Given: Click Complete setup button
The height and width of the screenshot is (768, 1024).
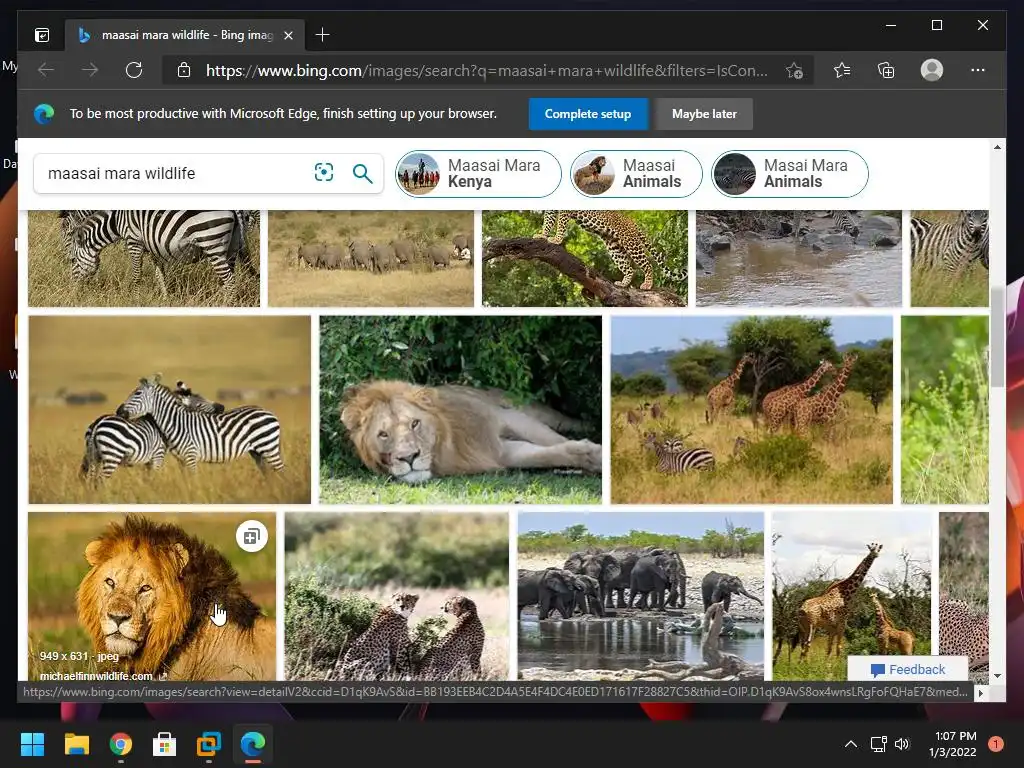Looking at the screenshot, I should tap(588, 114).
